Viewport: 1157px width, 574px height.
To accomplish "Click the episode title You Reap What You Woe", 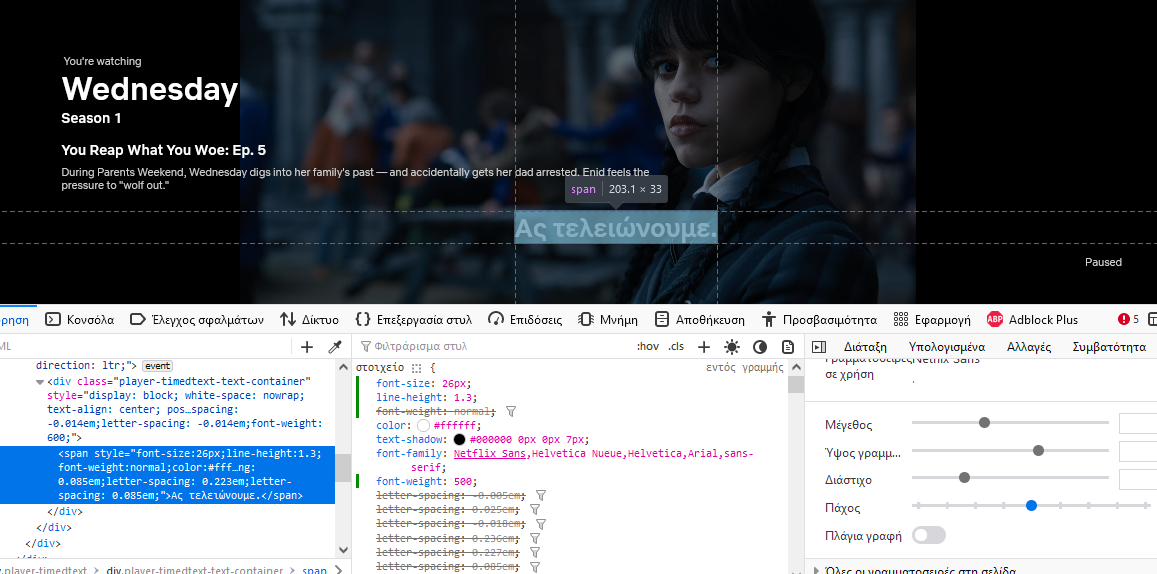I will click(x=163, y=150).
